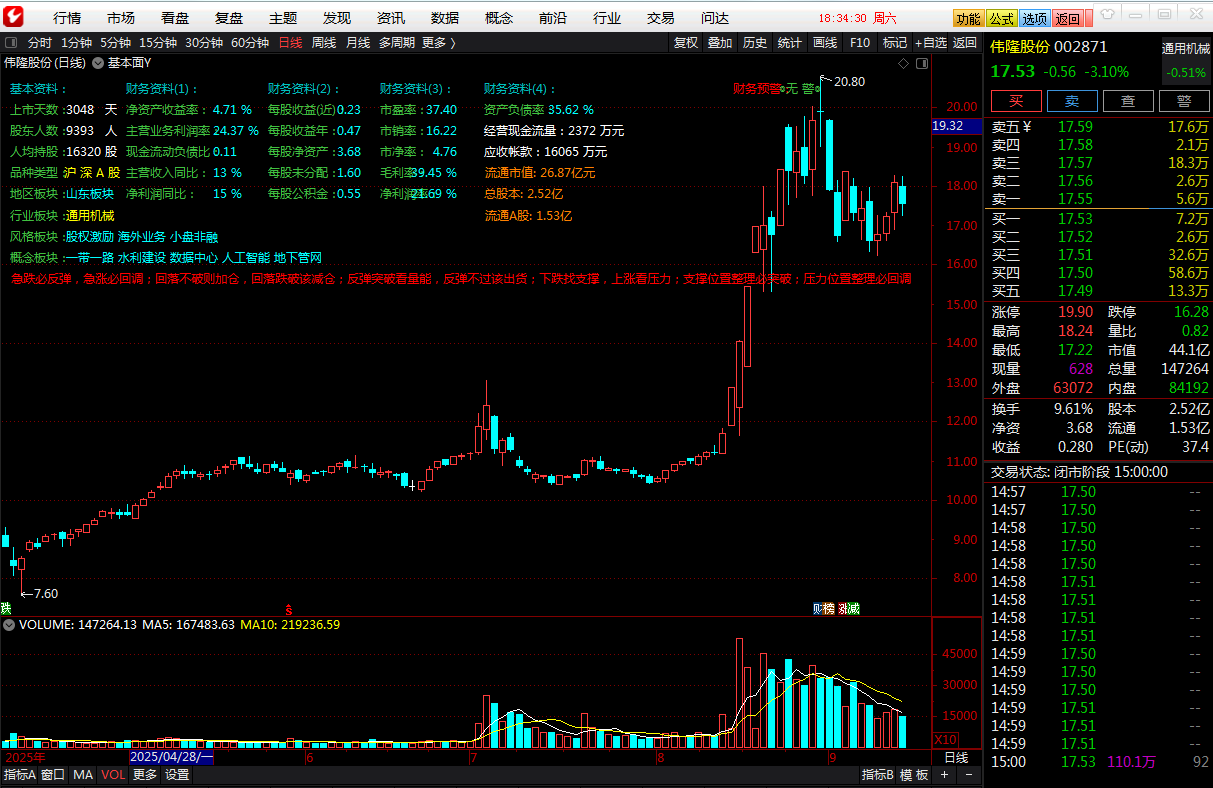The image size is (1213, 788).
Task: Open the 多周期 view
Action: (397, 43)
